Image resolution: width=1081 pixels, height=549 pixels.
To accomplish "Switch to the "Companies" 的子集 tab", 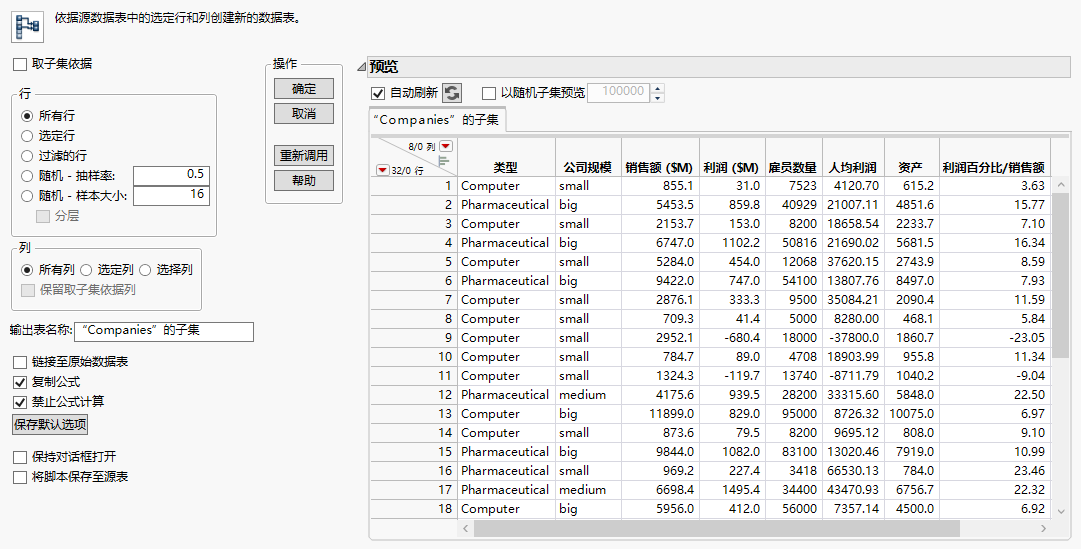I will click(438, 121).
